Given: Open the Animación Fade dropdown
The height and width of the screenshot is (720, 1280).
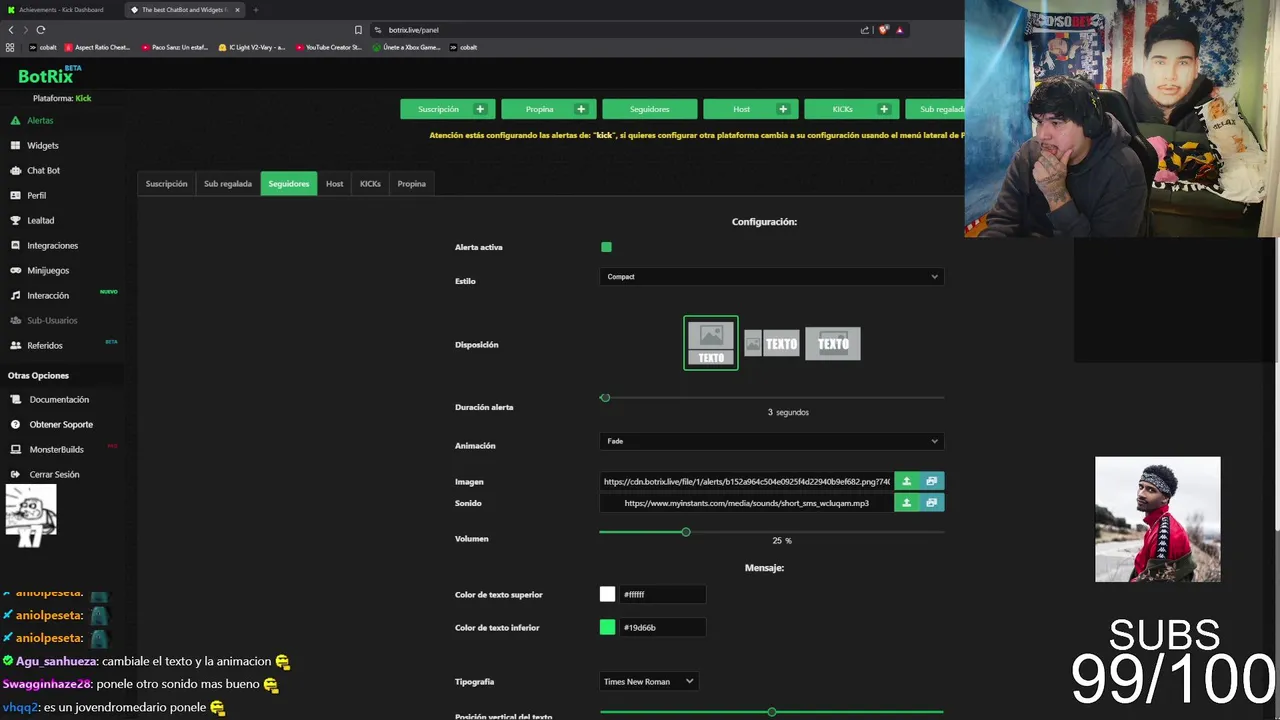Looking at the screenshot, I should pyautogui.click(x=772, y=441).
